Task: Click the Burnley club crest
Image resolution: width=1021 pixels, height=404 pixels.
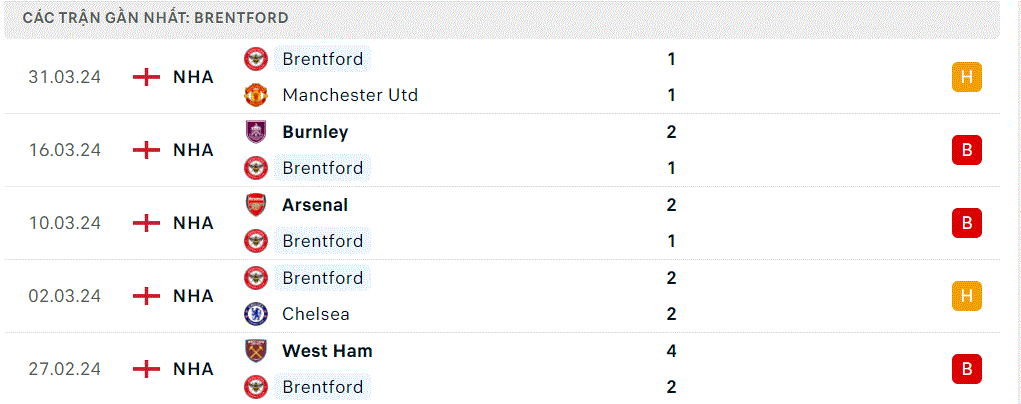Action: (x=256, y=132)
